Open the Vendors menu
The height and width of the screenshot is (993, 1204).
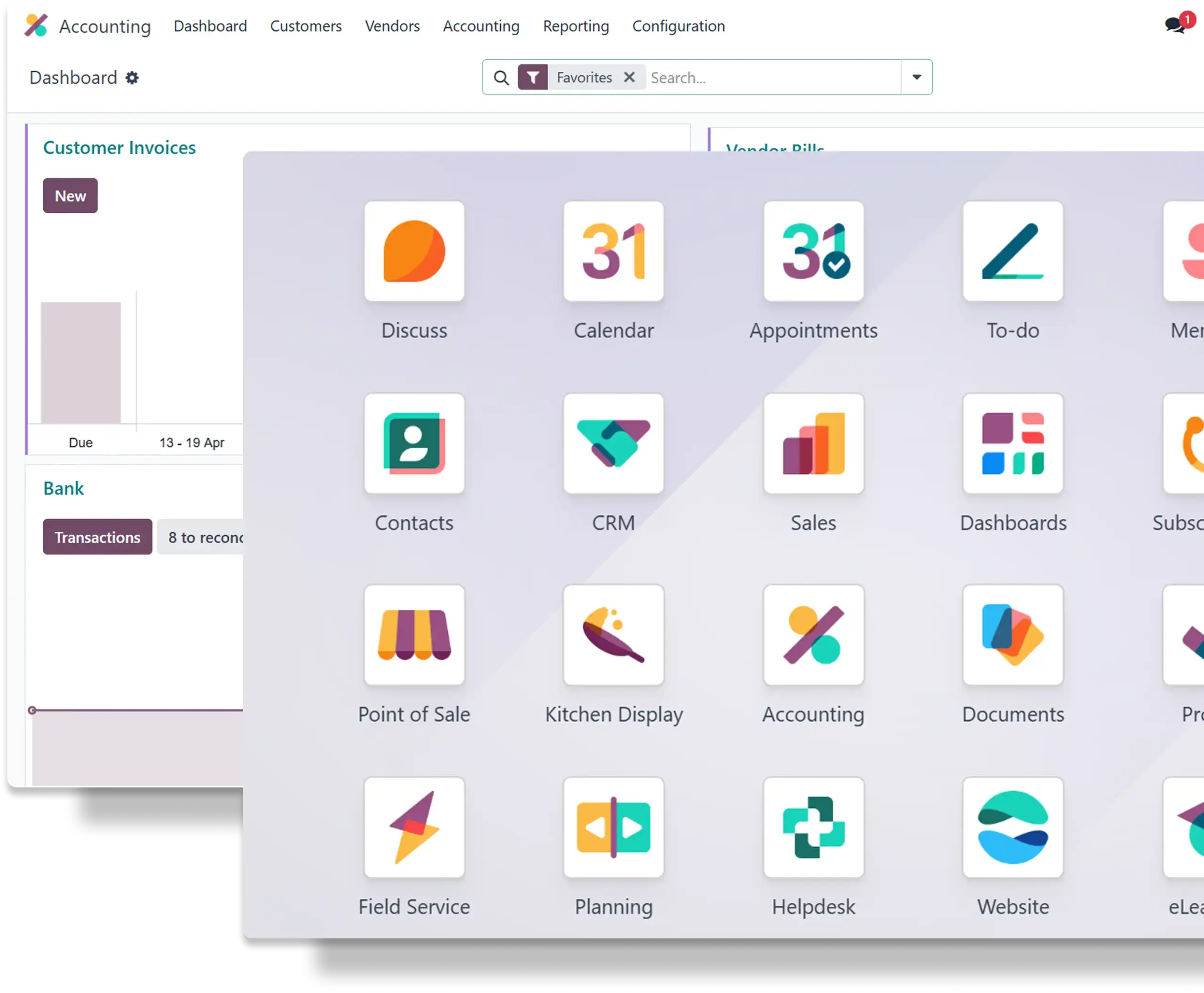pos(392,26)
